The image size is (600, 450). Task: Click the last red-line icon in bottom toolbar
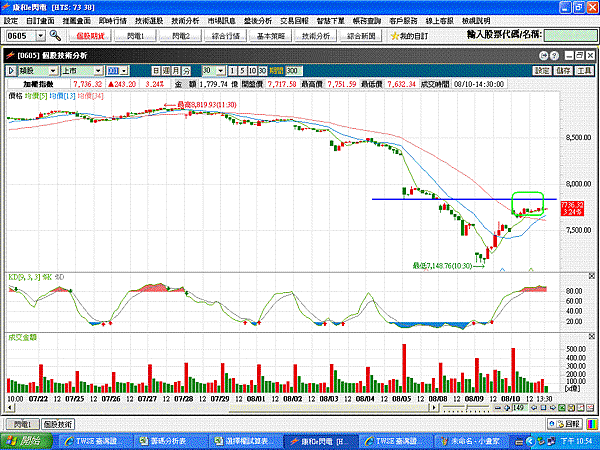(590, 408)
